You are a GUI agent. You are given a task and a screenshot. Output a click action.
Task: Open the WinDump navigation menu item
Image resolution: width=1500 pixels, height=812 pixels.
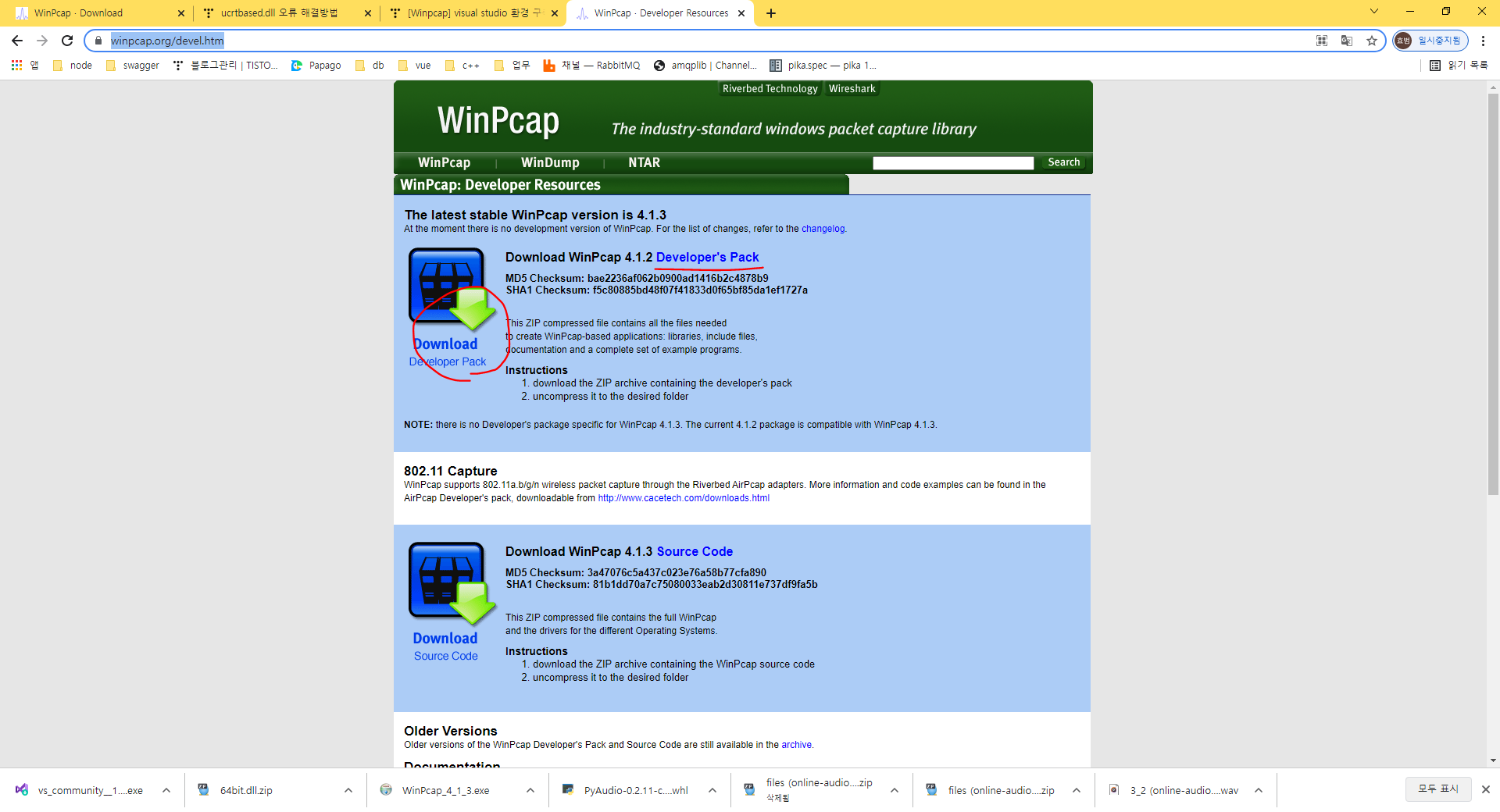550,162
